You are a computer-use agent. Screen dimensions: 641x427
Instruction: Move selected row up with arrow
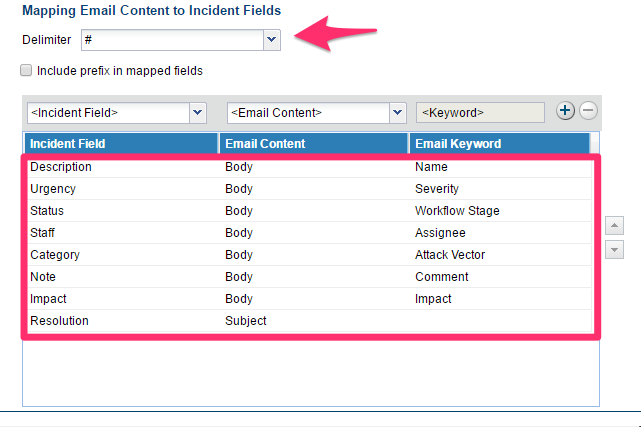[615, 226]
